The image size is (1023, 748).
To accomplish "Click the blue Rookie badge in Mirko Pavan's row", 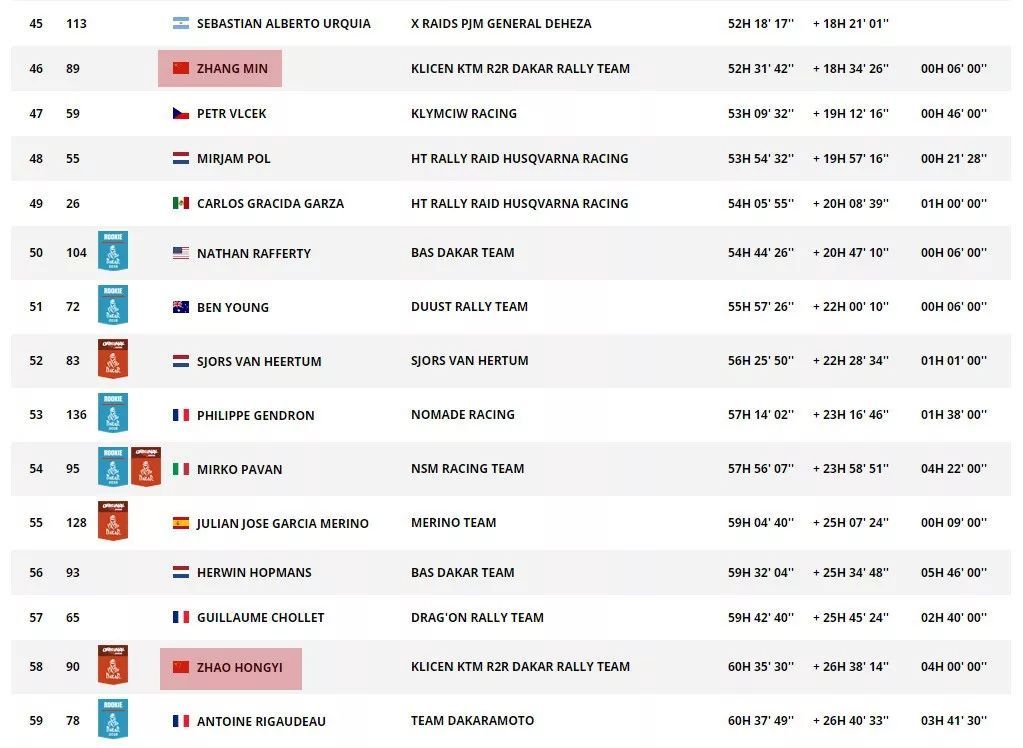I will [113, 467].
